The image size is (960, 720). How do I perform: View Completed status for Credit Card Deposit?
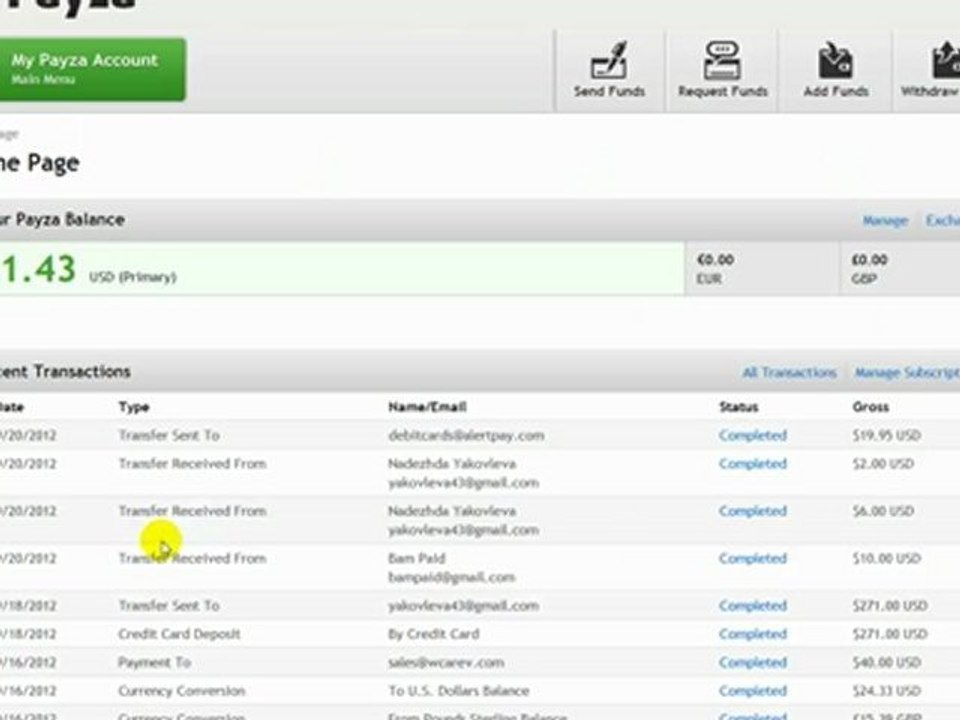pos(752,634)
